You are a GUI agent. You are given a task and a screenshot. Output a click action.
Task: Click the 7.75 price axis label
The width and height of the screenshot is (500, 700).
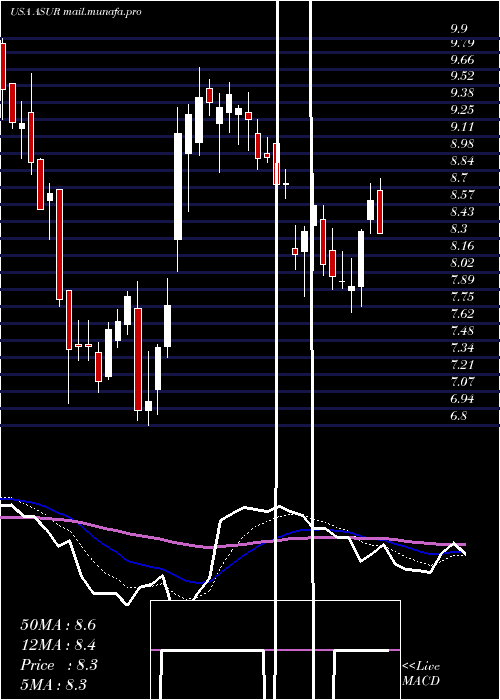point(462,297)
